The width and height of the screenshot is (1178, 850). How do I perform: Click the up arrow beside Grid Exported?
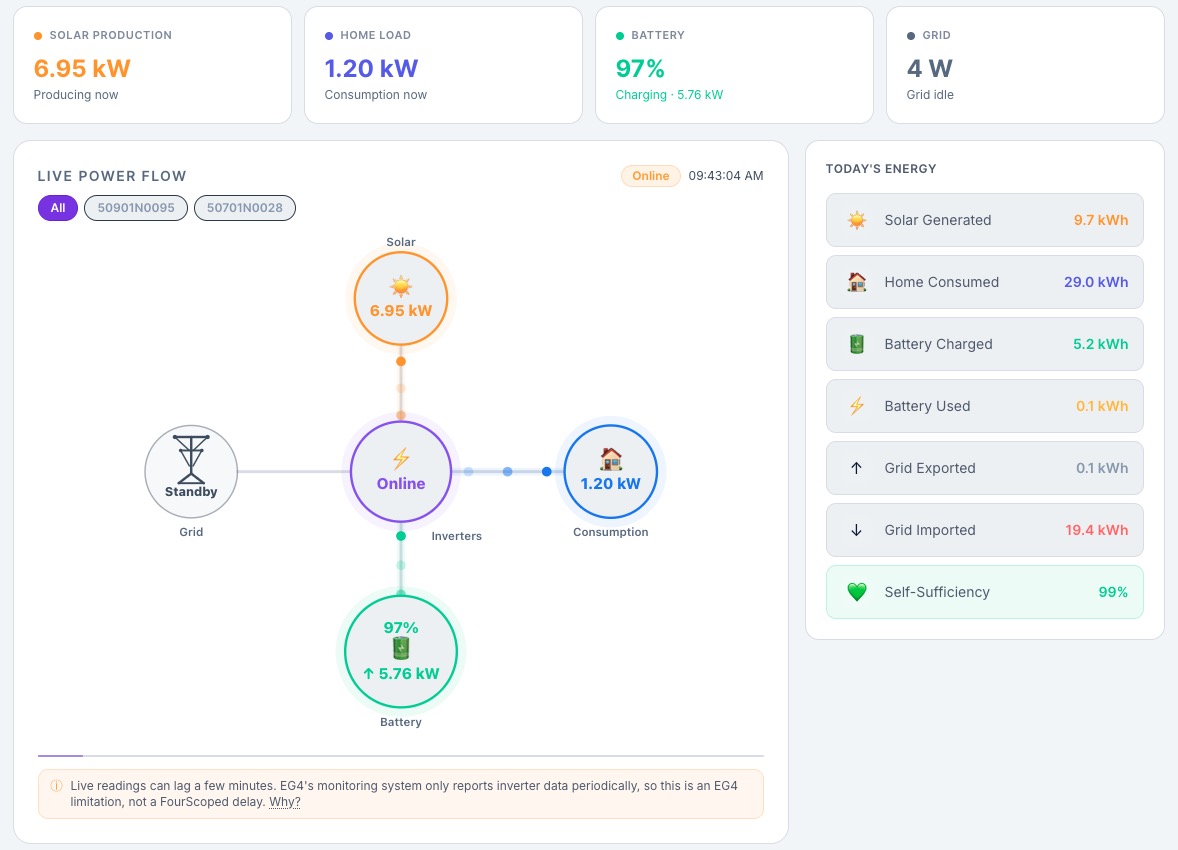856,467
